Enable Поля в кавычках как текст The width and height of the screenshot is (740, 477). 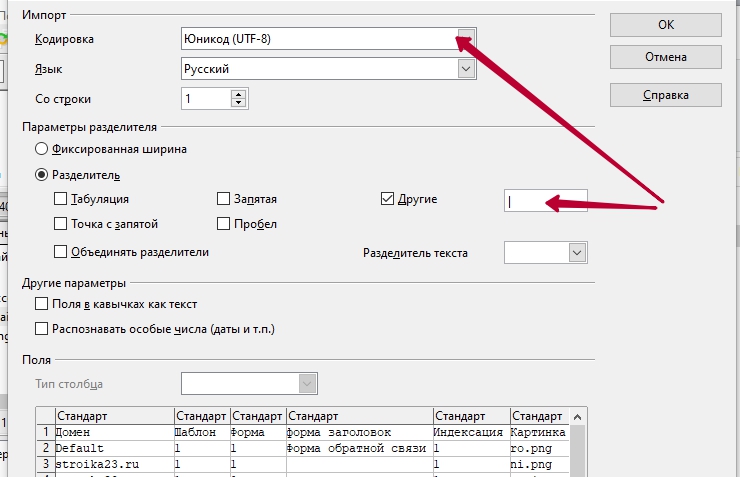click(x=42, y=304)
